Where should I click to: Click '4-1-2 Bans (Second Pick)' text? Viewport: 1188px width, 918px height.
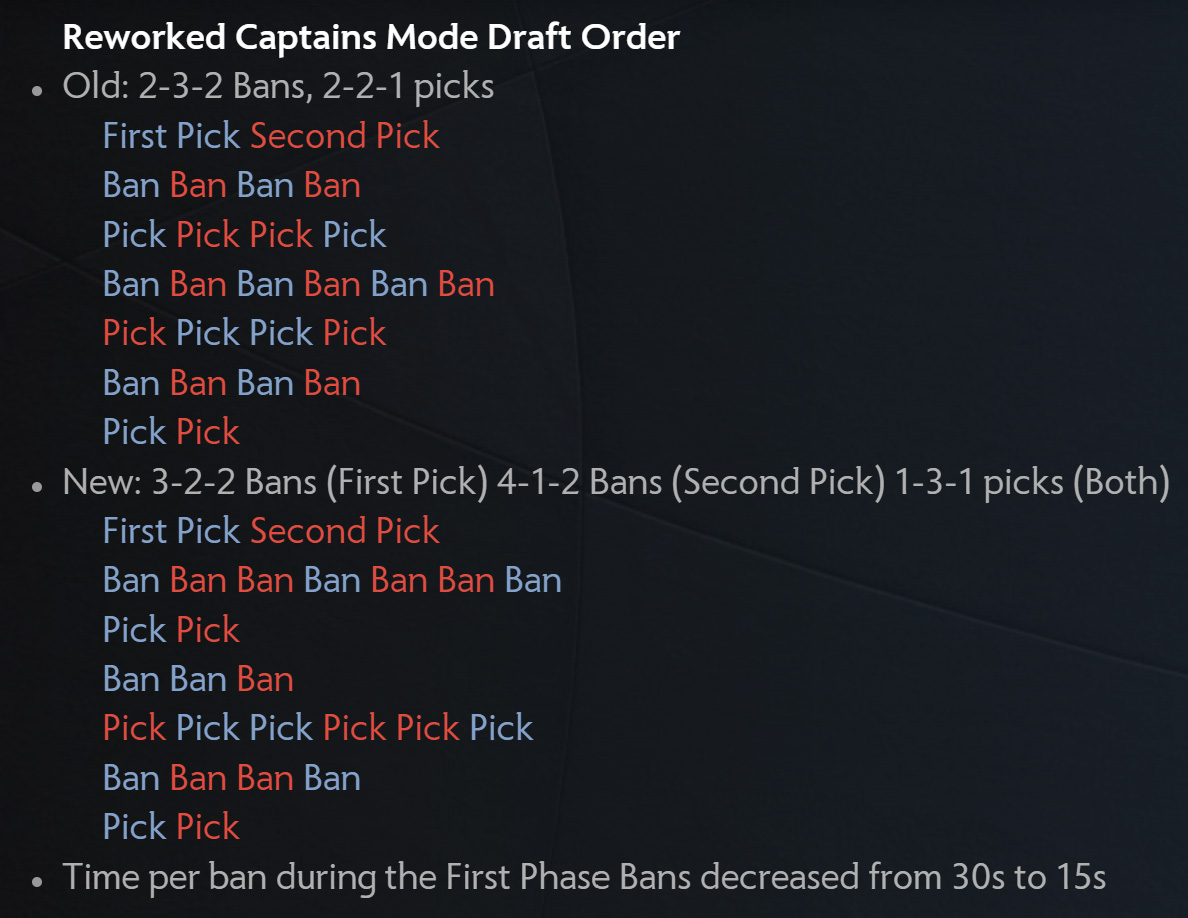[x=691, y=482]
